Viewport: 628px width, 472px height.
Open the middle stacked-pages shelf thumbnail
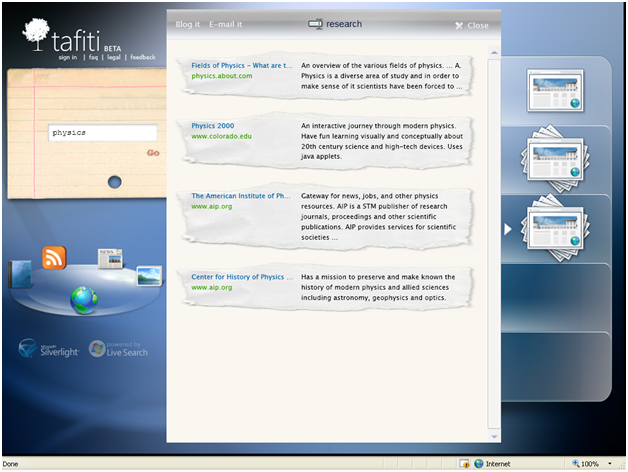pos(555,159)
